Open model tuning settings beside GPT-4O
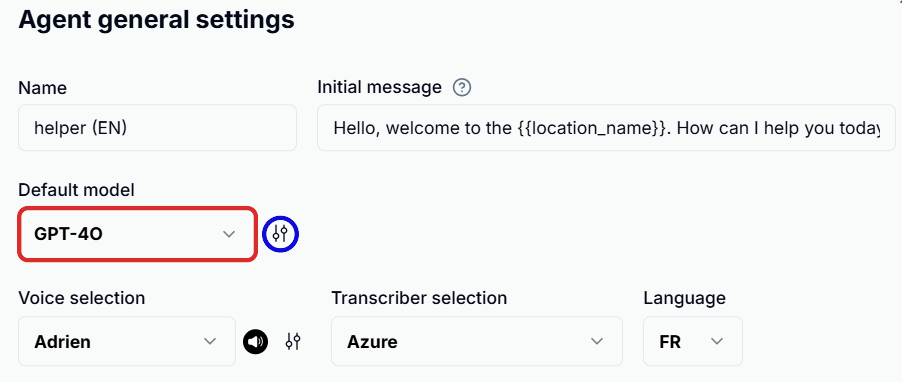The height and width of the screenshot is (382, 902). click(x=280, y=234)
